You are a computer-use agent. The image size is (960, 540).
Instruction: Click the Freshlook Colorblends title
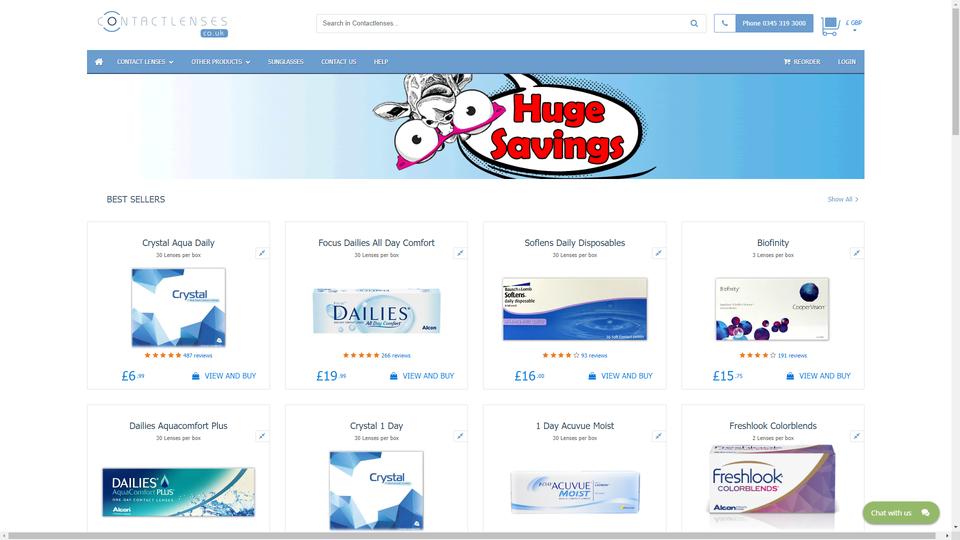(x=773, y=426)
